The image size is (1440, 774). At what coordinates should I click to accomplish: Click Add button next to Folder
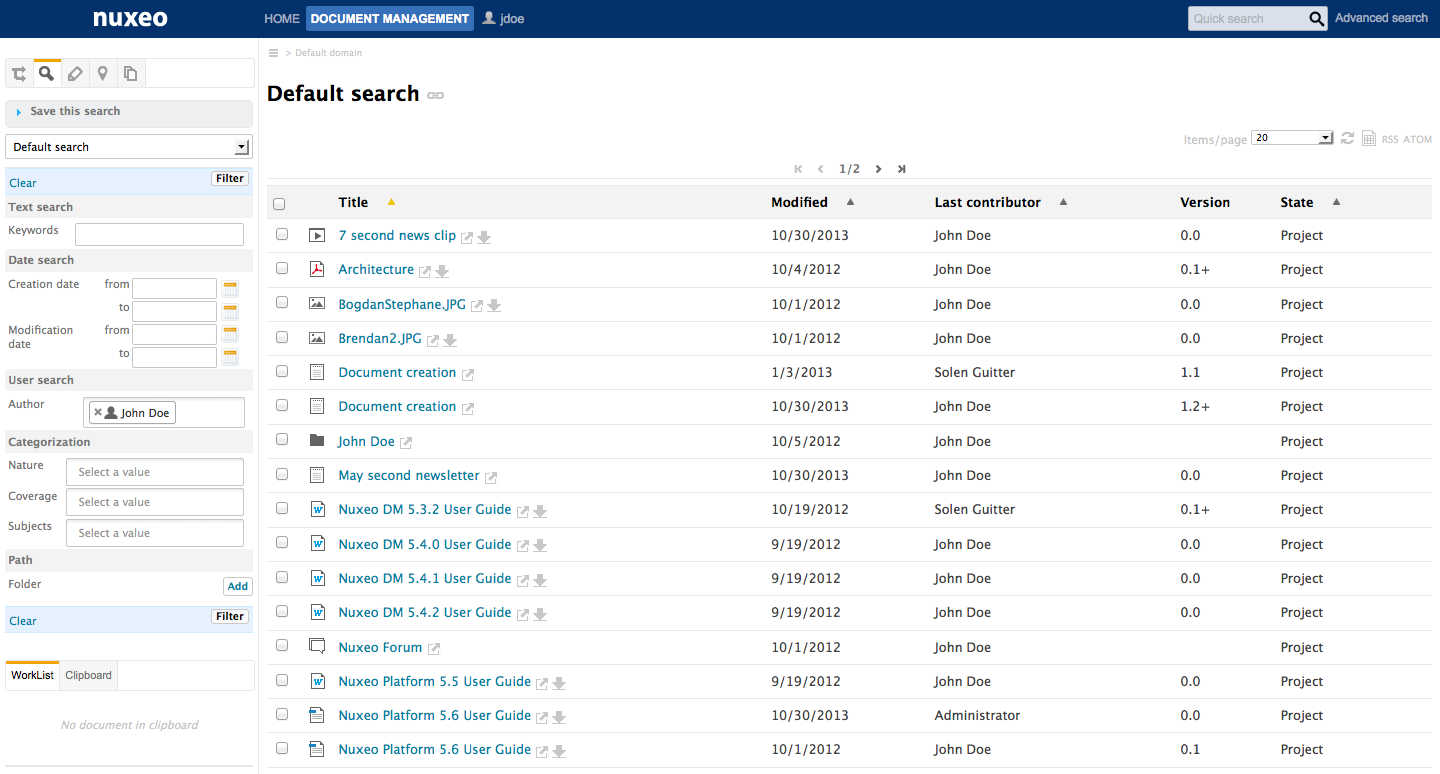coord(237,587)
